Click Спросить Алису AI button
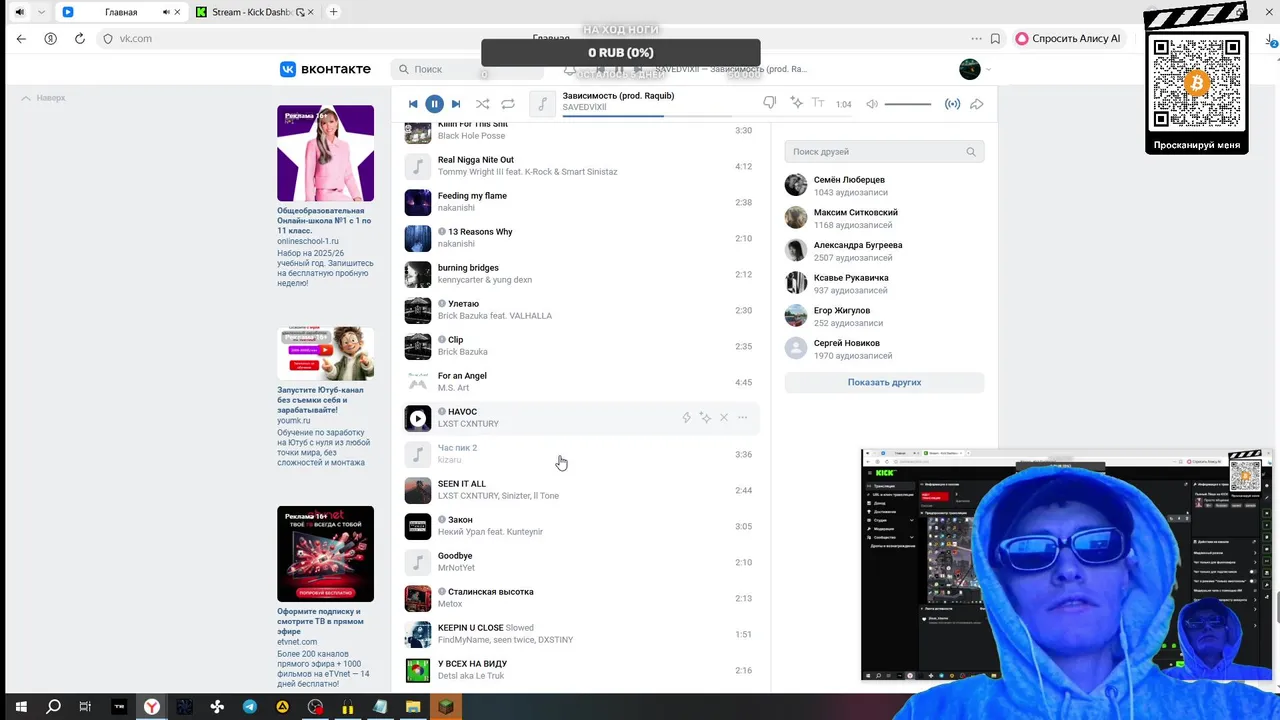The image size is (1280, 720). pyautogui.click(x=1069, y=38)
